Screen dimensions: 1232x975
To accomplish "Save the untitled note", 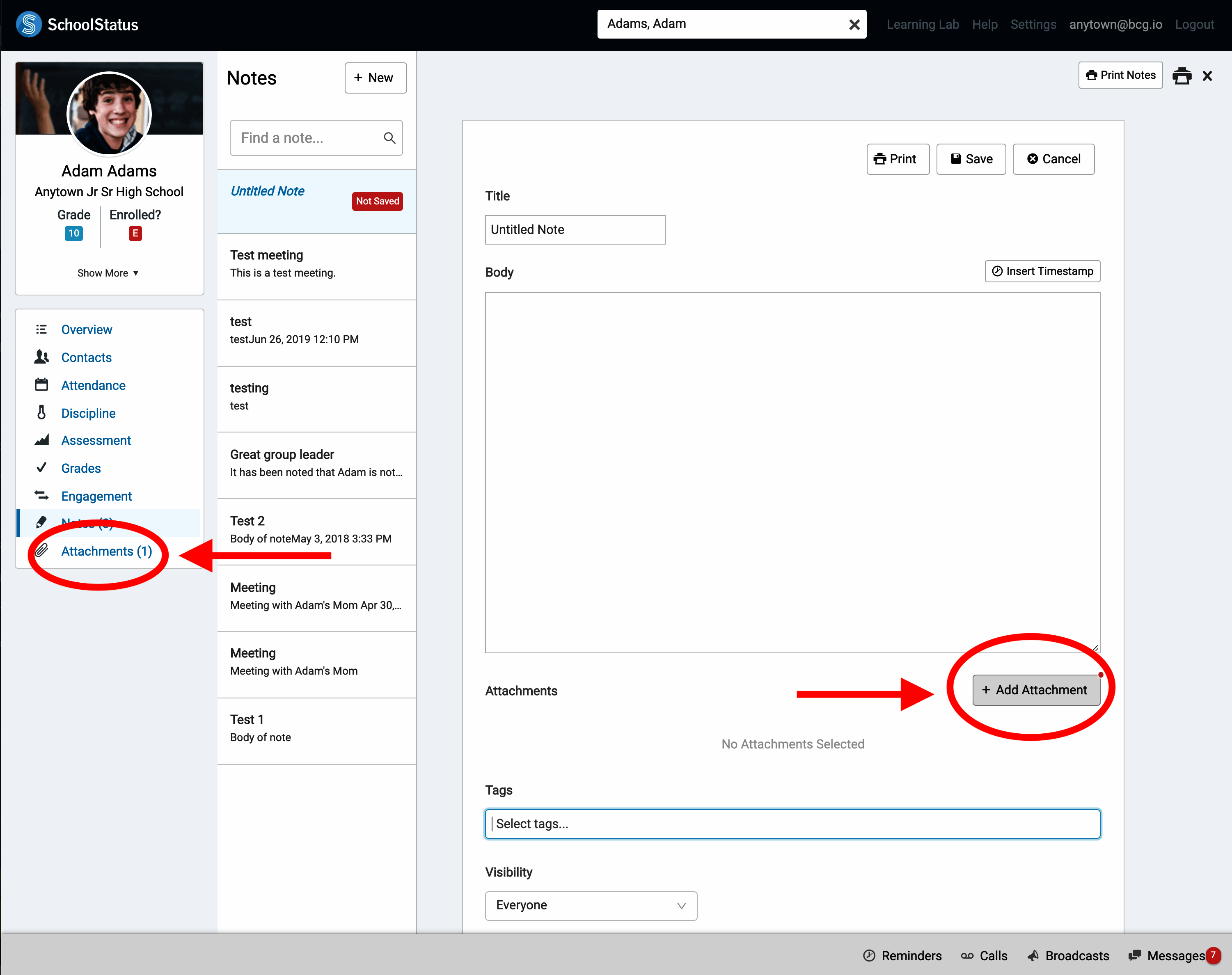I will pos(971,159).
